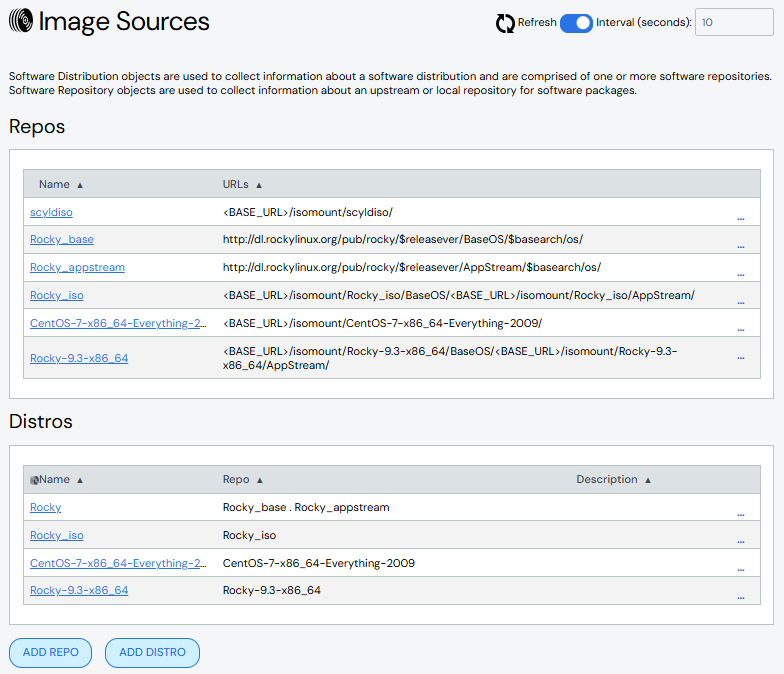This screenshot has width=784, height=674.
Task: Open ellipsis menu for the Rocky distro
Action: [x=740, y=514]
